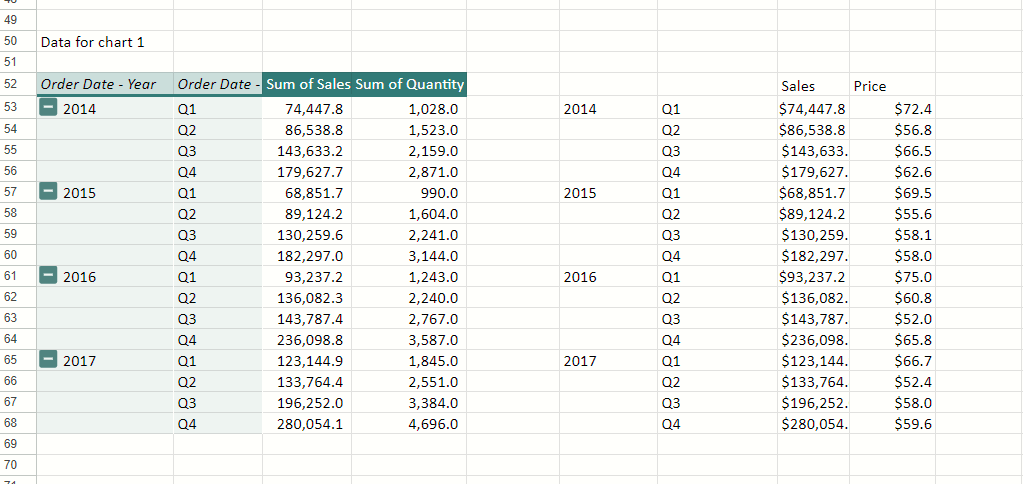Viewport: 1023px width, 484px height.
Task: Select cell with sales value 280,054.1
Action: point(307,423)
